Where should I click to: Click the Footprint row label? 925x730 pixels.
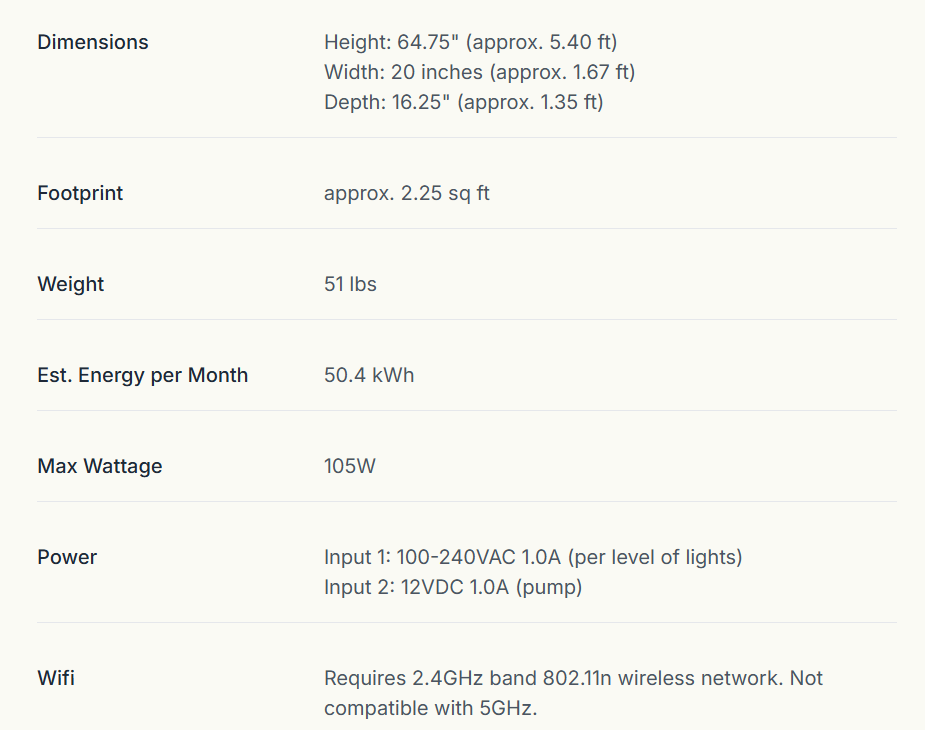80,193
